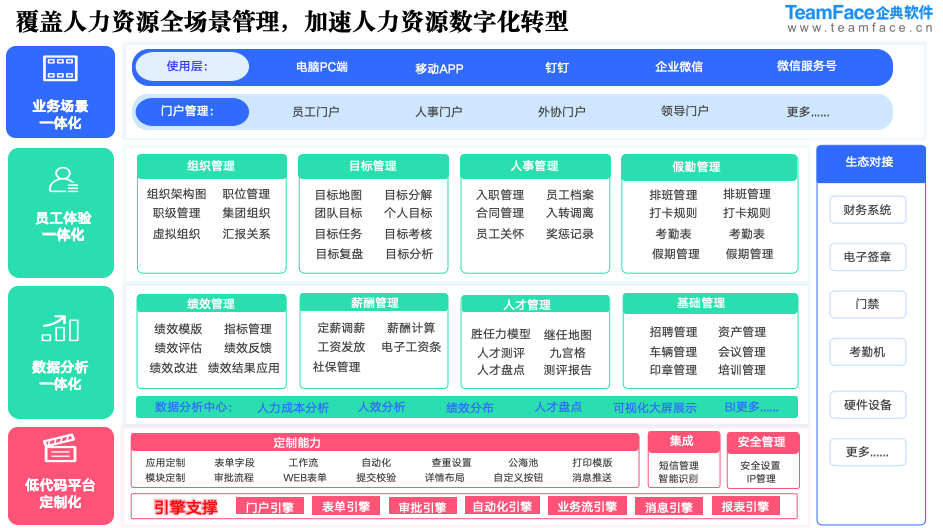Open 领导门户 in portal management
The width and height of the screenshot is (943, 528).
tap(684, 111)
